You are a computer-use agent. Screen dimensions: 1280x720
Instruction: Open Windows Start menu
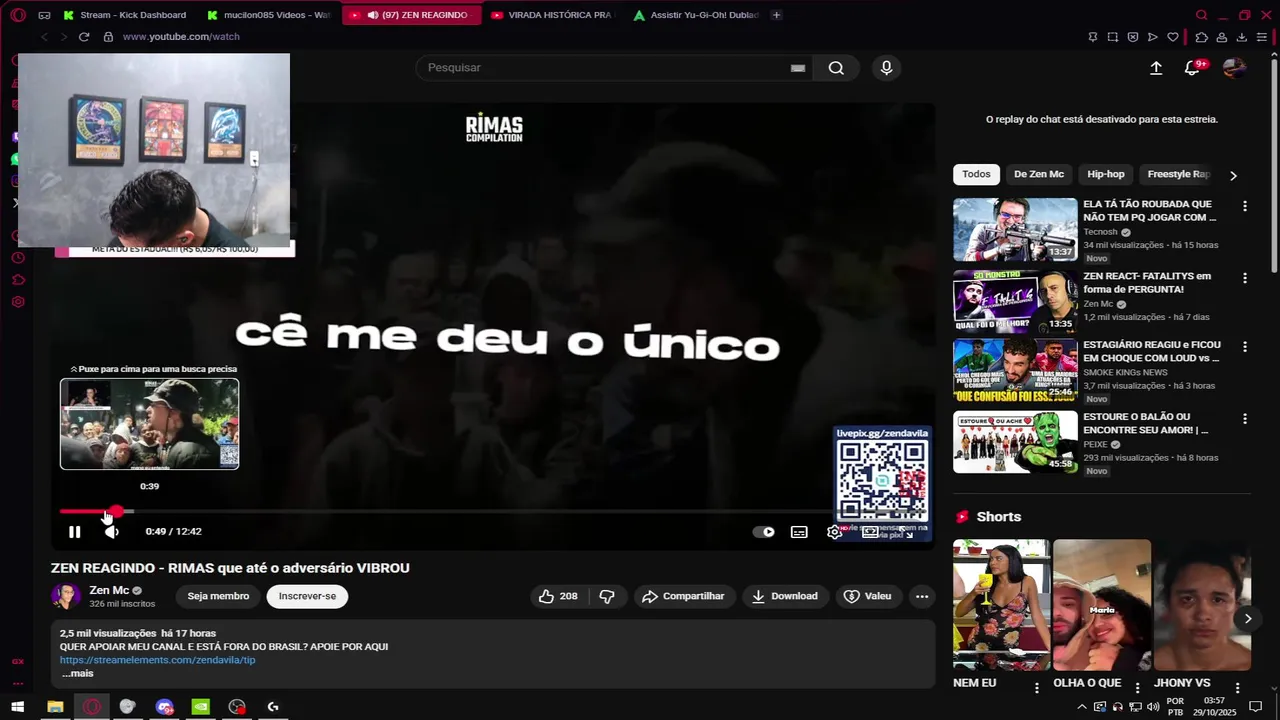point(18,707)
